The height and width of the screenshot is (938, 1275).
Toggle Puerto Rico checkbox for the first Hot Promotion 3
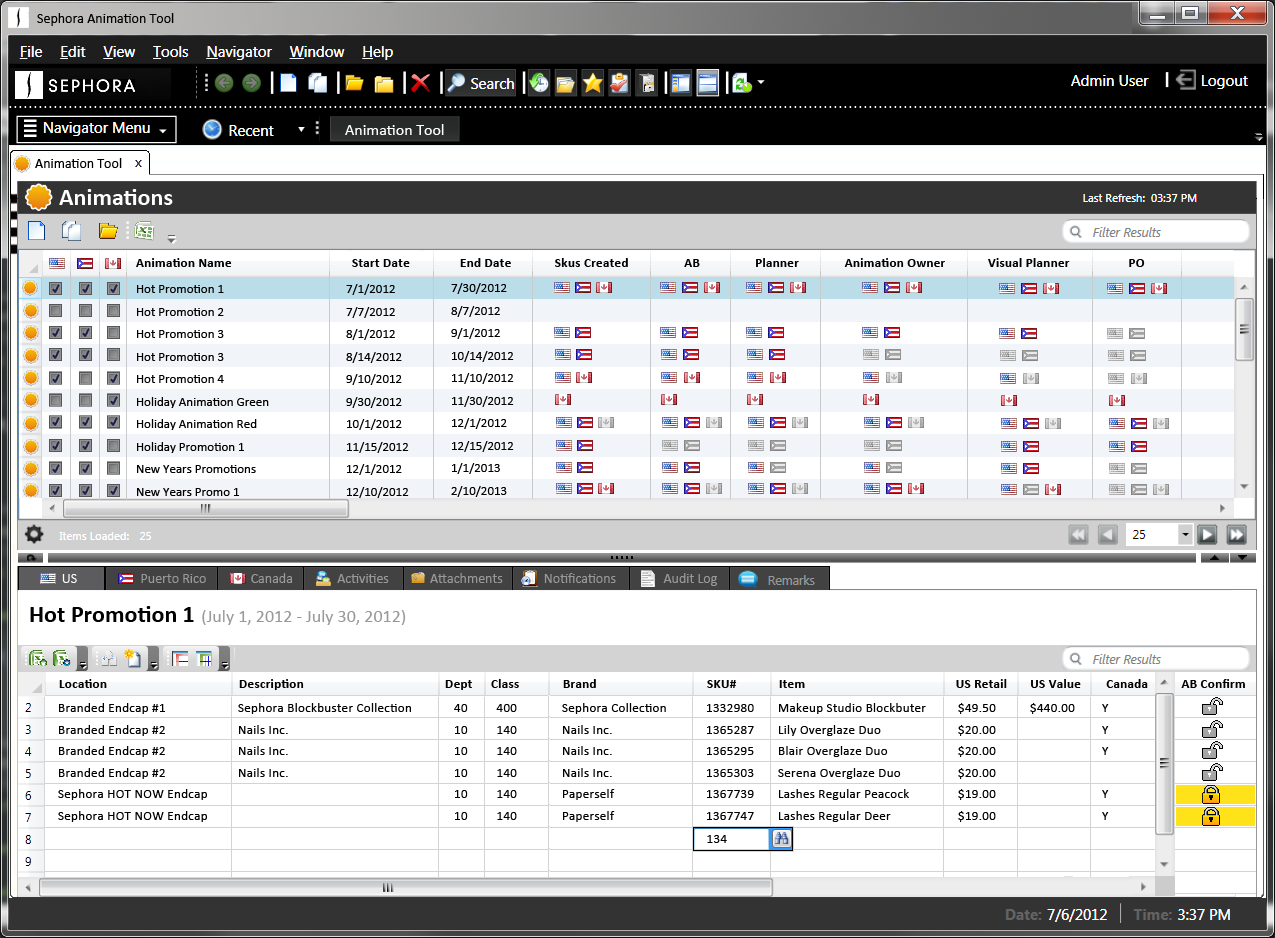[x=85, y=333]
